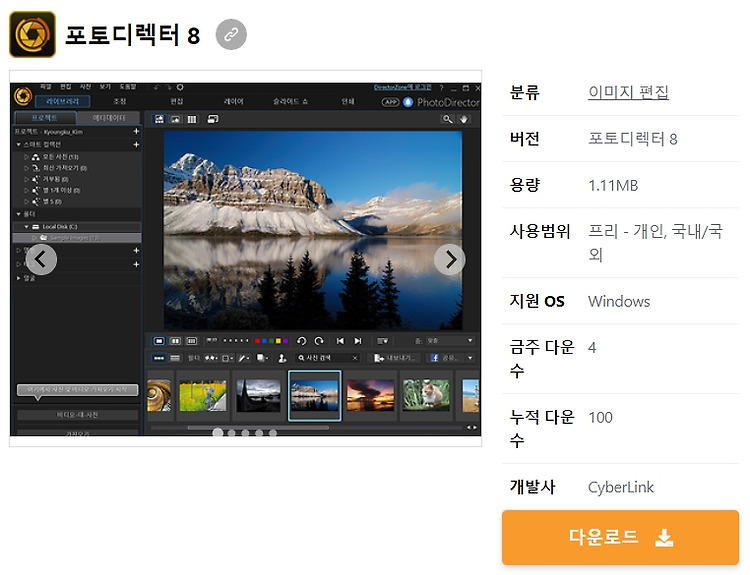The image size is (750, 575).
Task: Apply the blue color label
Action: pyautogui.click(x=265, y=341)
